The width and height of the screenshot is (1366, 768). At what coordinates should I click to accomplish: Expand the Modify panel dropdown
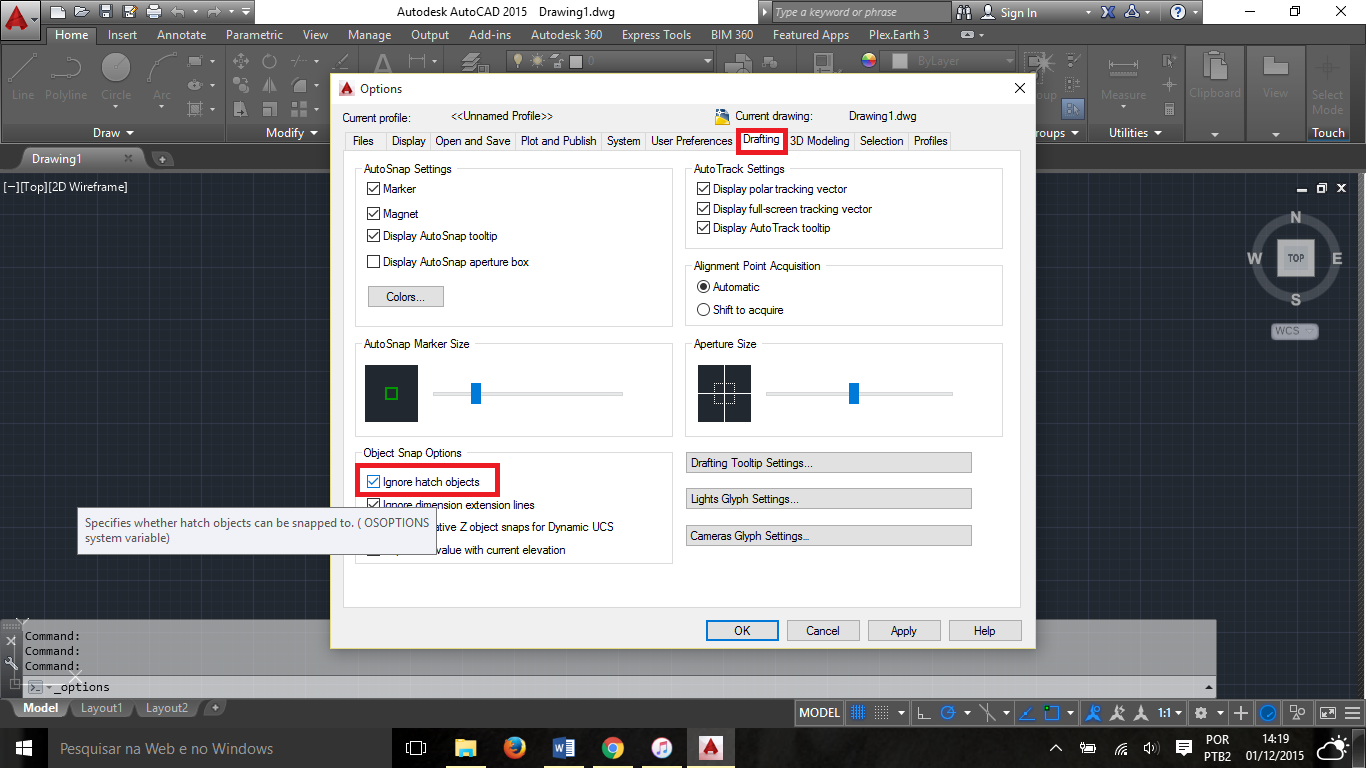coord(316,132)
